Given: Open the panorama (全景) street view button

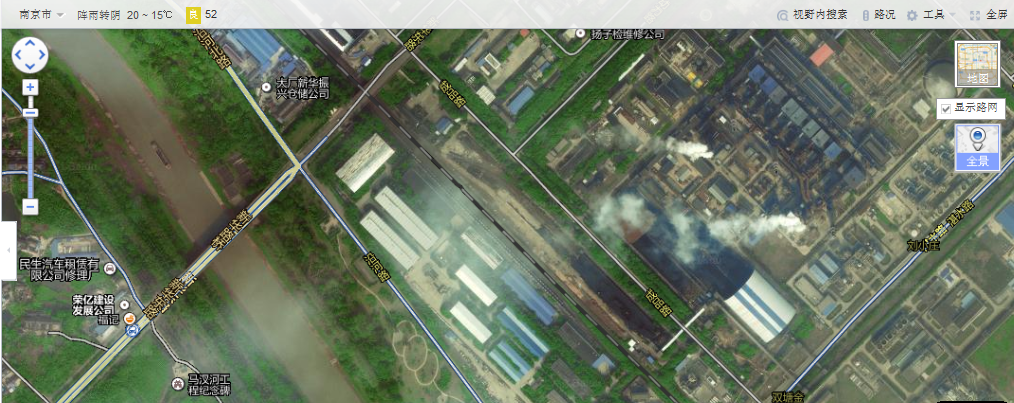Looking at the screenshot, I should point(976,147).
